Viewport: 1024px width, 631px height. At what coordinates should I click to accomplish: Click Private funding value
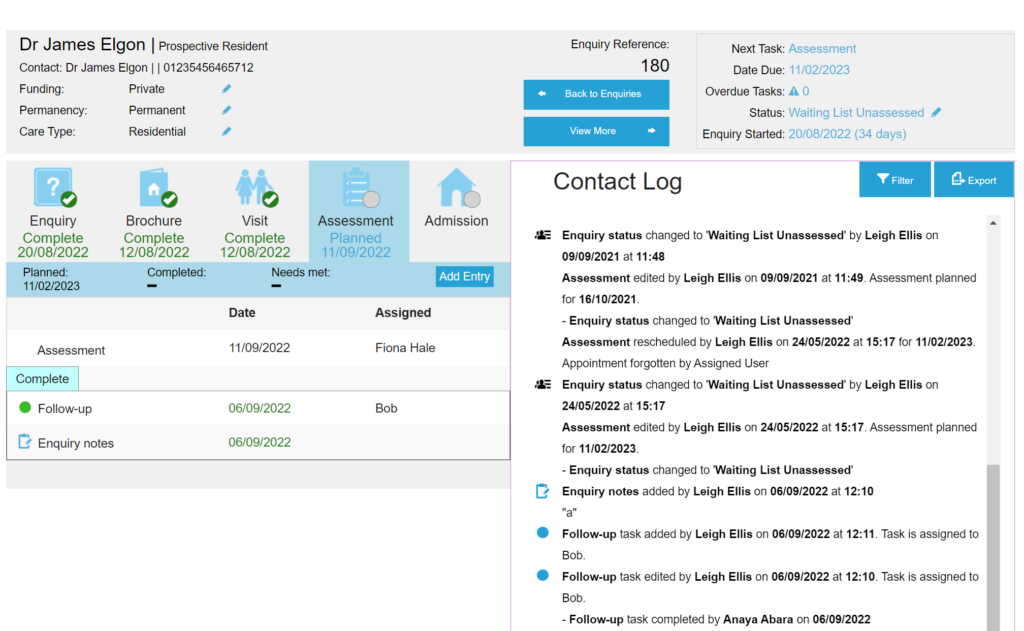click(x=146, y=89)
